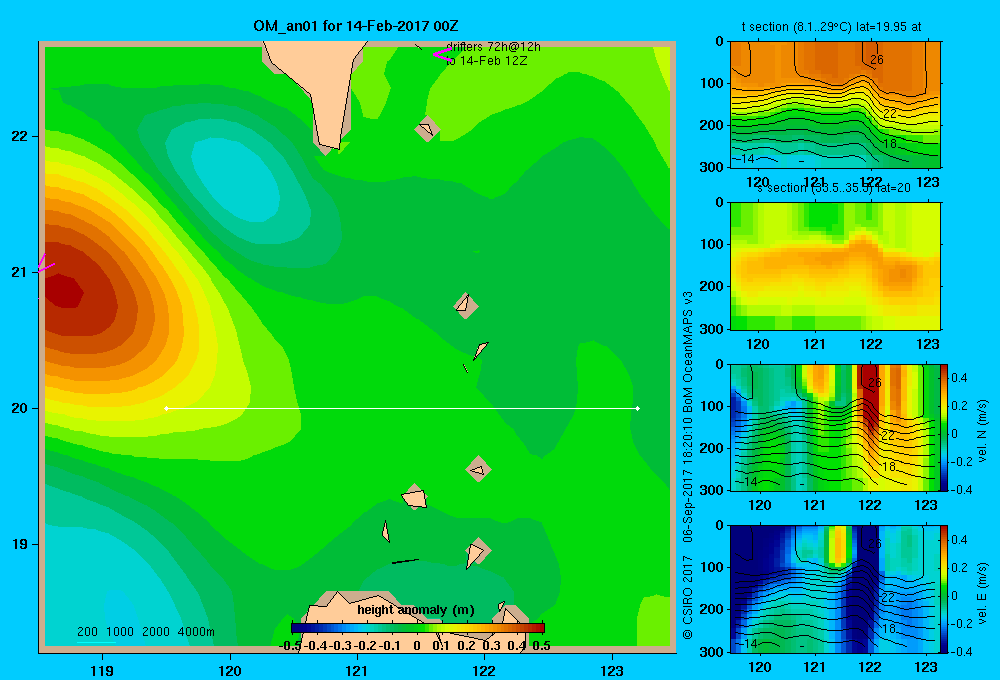Viewport: 1000px width, 680px height.
Task: Click the salinity section plot
Action: [x=835, y=266]
